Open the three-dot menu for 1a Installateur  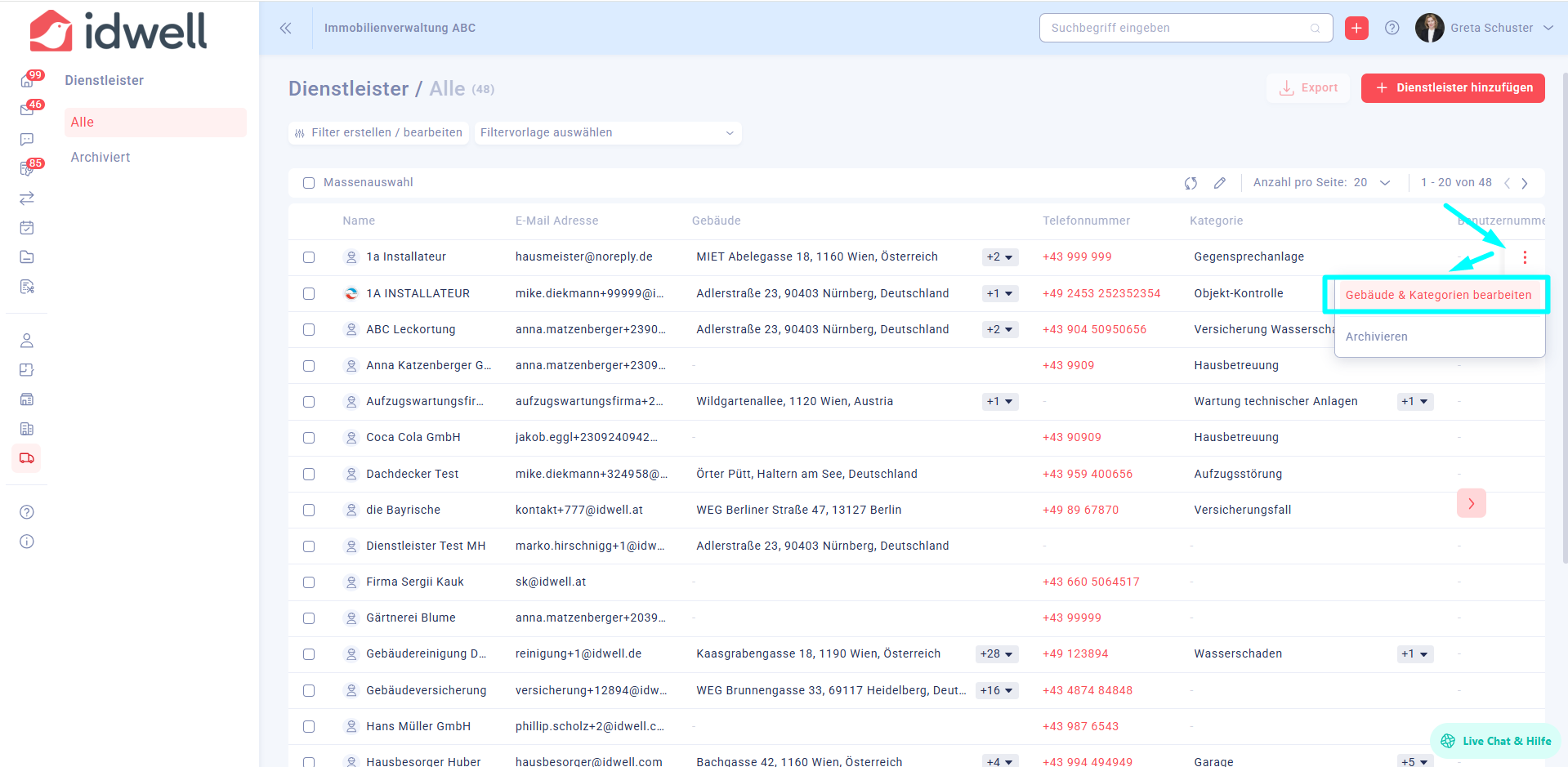point(1524,257)
